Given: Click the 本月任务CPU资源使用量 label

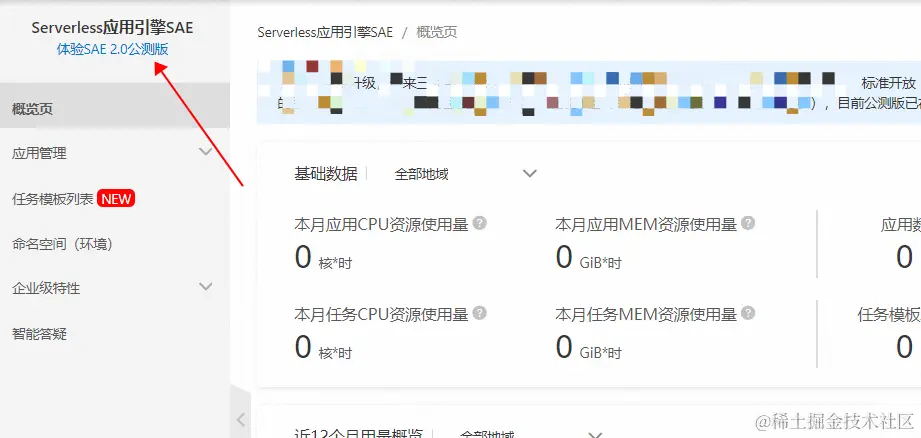Looking at the screenshot, I should click(381, 315).
